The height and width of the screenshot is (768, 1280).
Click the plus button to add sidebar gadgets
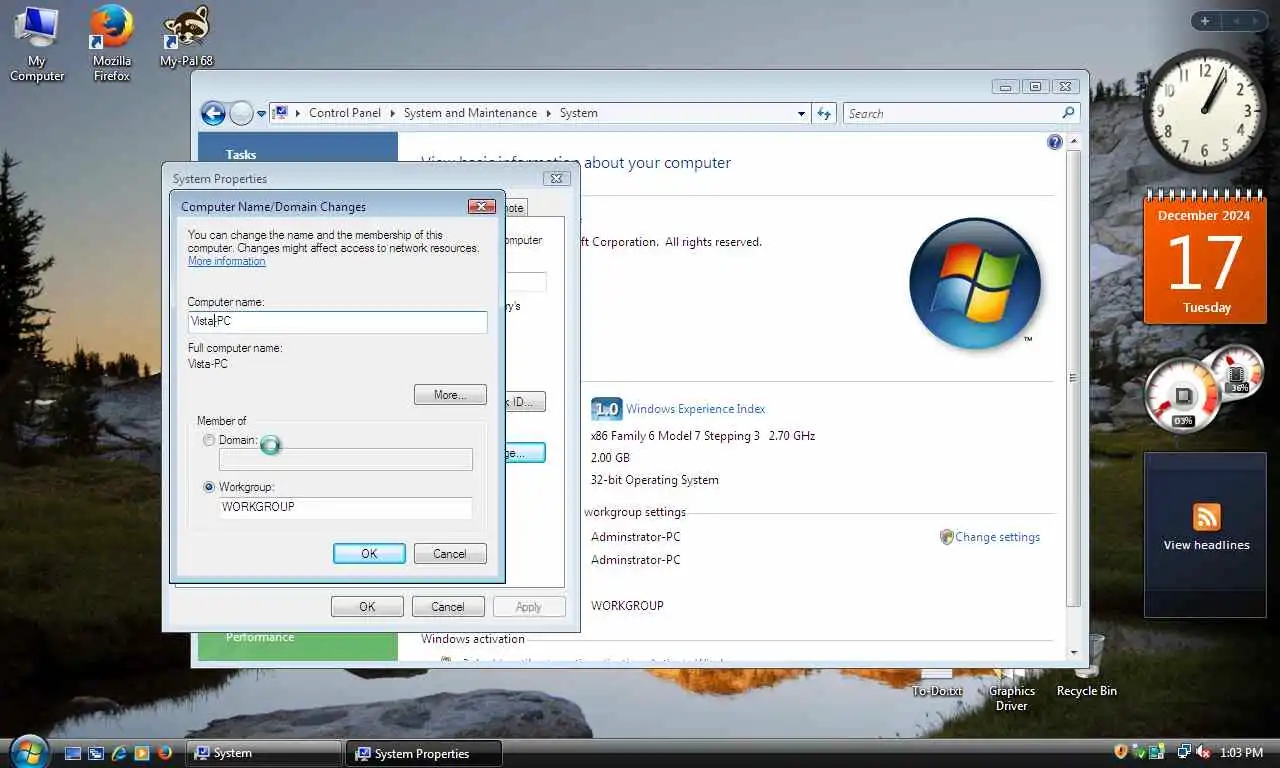[x=1205, y=21]
